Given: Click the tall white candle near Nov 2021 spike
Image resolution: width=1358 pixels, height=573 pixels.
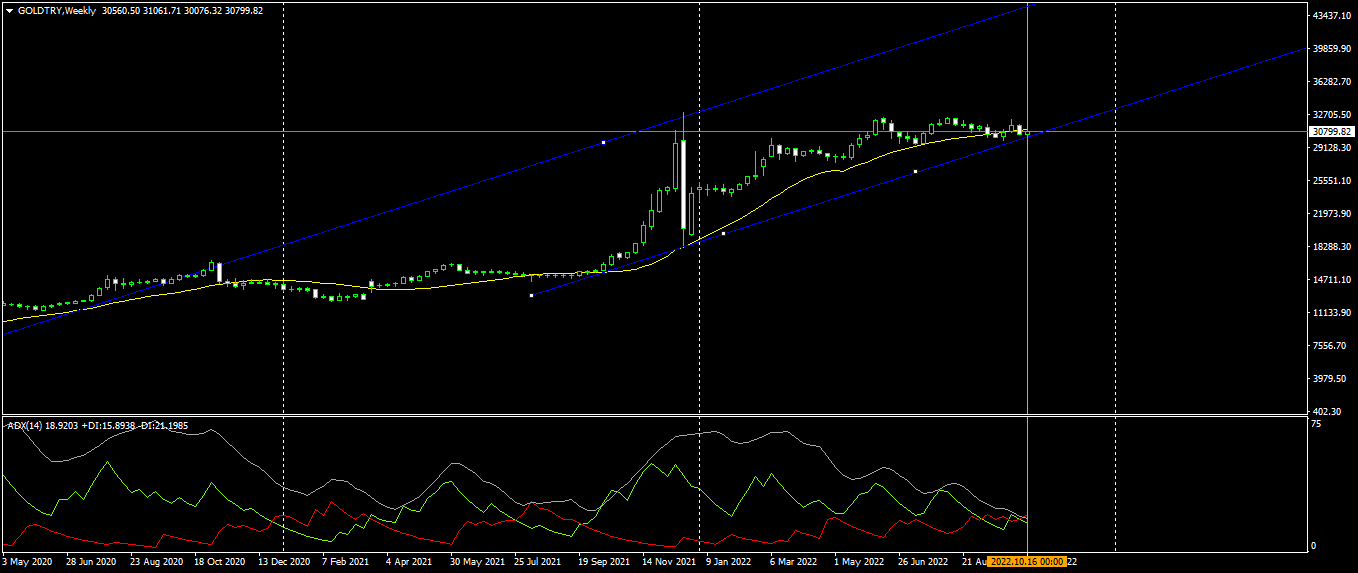Looking at the screenshot, I should pos(683,186).
